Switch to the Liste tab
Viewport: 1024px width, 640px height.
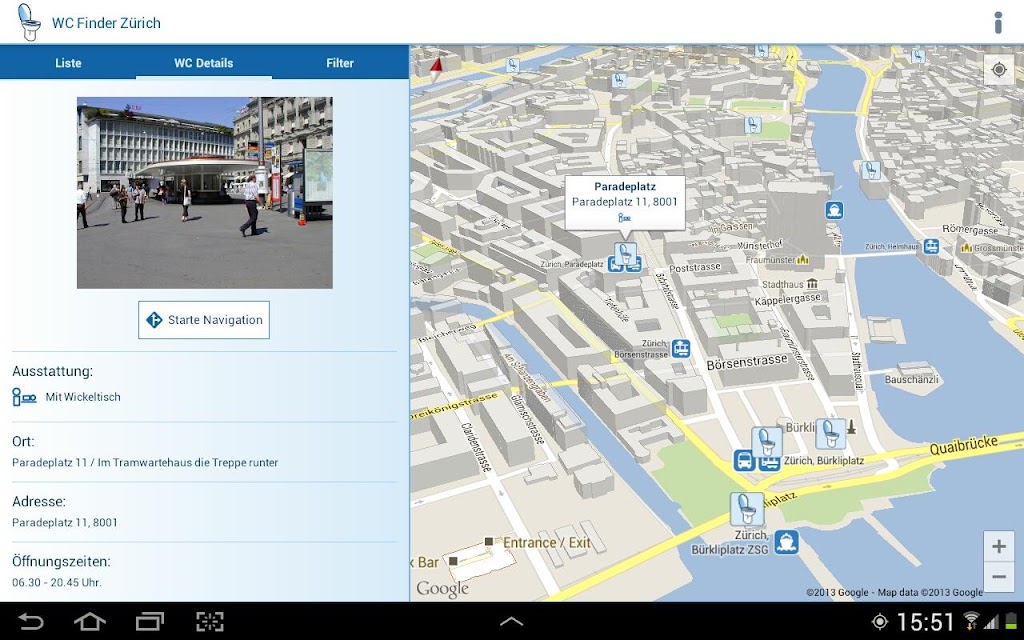68,63
